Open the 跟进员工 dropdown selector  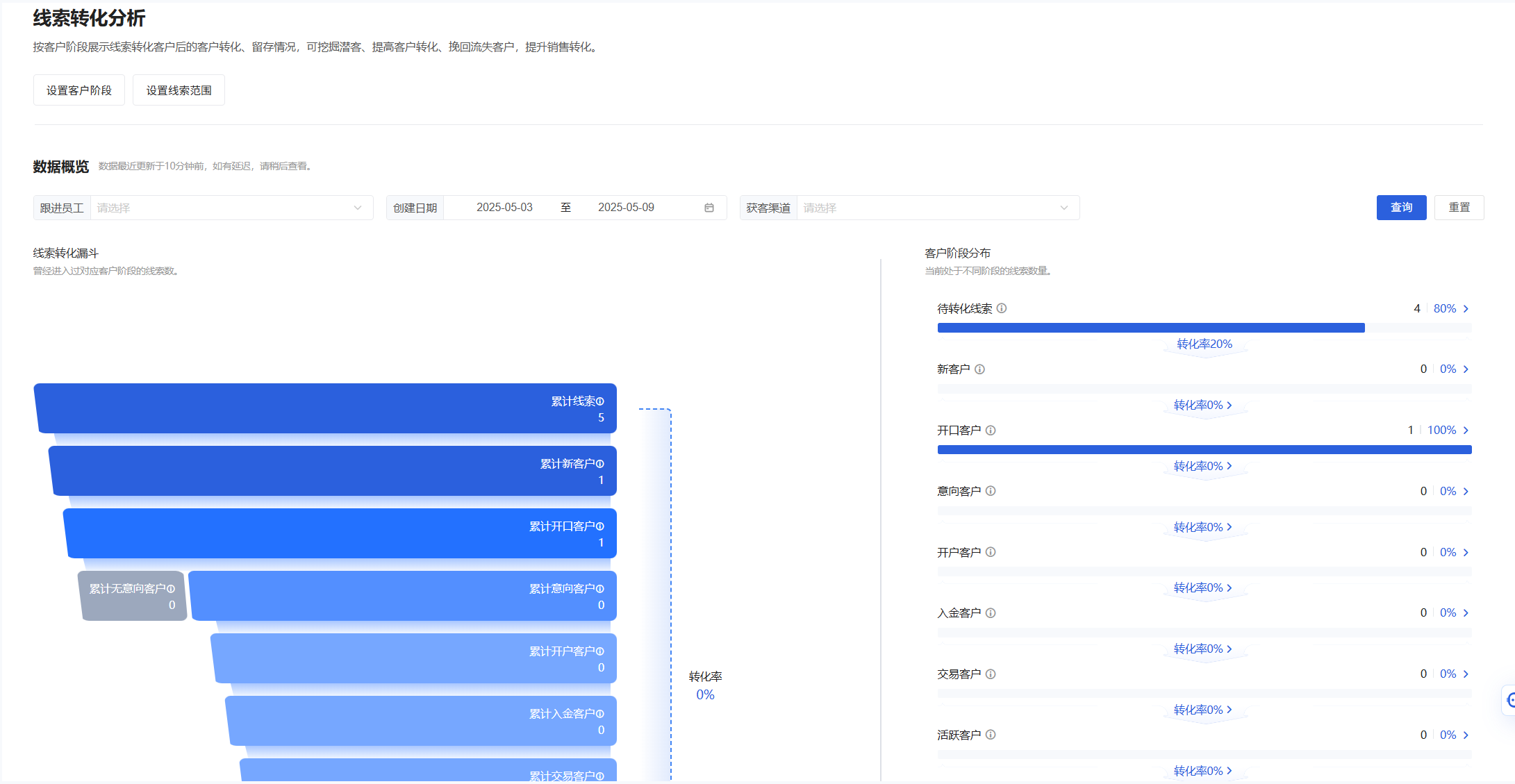pos(231,208)
